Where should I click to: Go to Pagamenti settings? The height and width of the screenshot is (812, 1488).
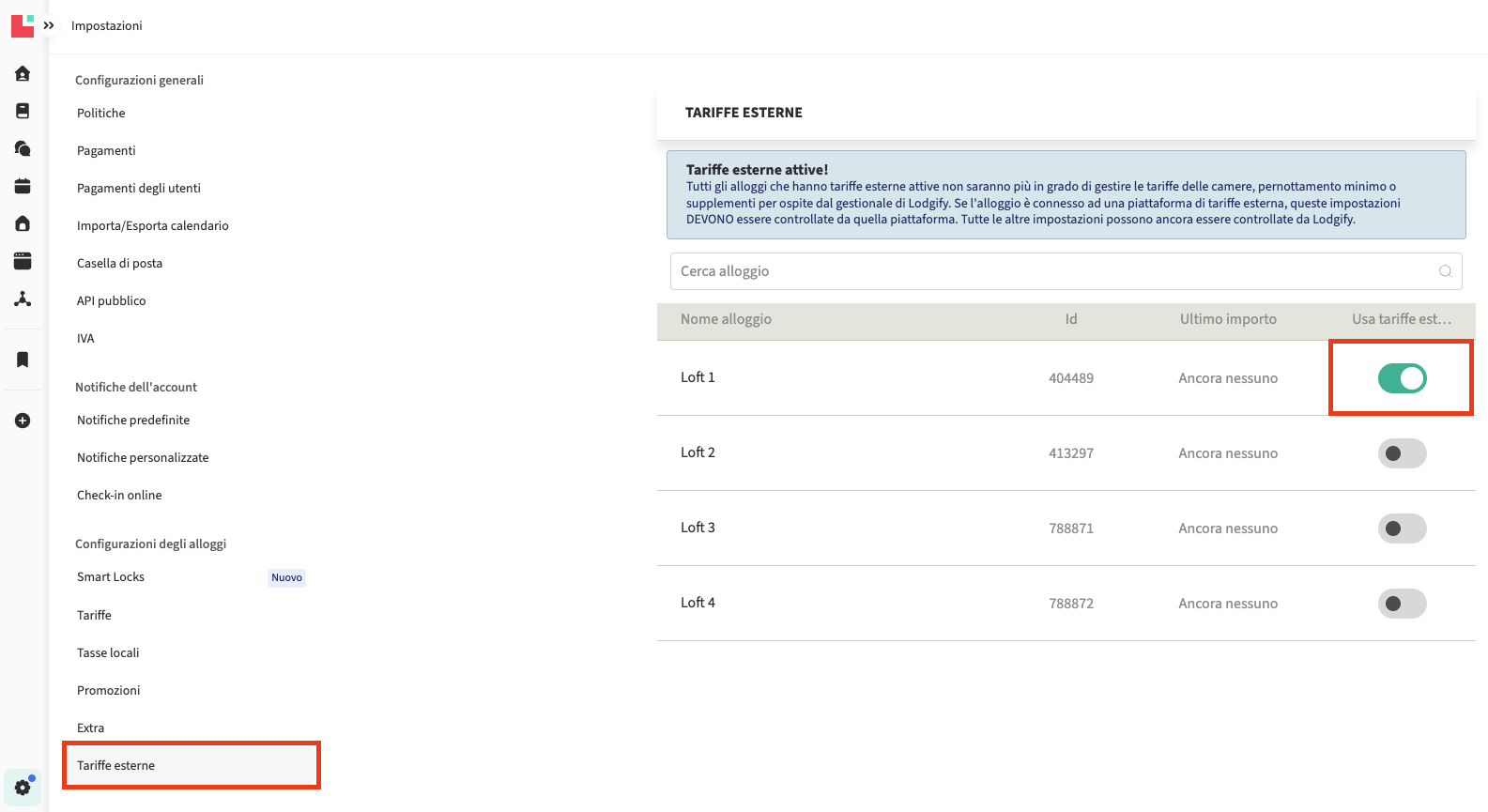(106, 150)
